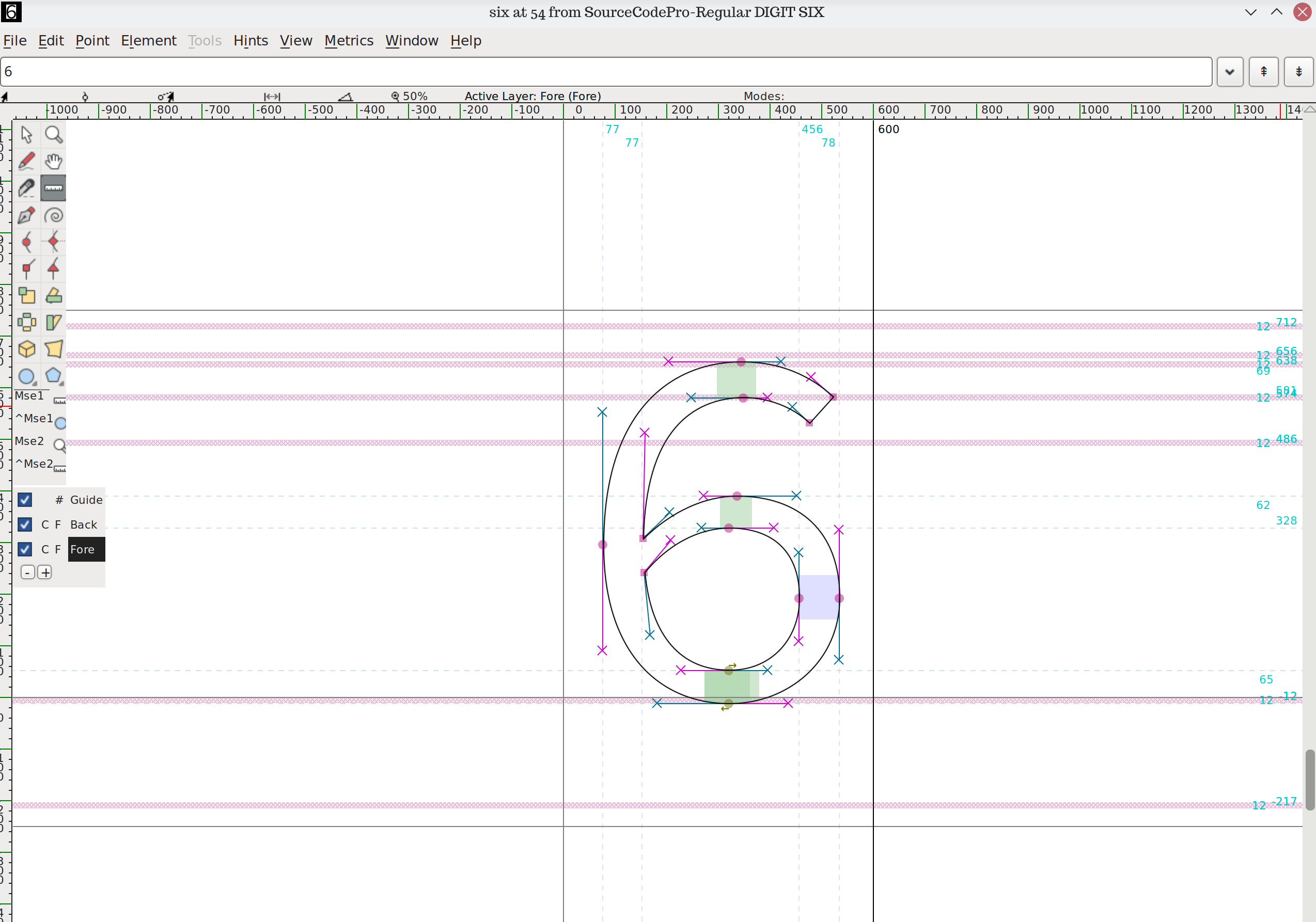Viewport: 1316px width, 922px height.
Task: Toggle the Fore layer visibility checkbox
Action: click(25, 549)
